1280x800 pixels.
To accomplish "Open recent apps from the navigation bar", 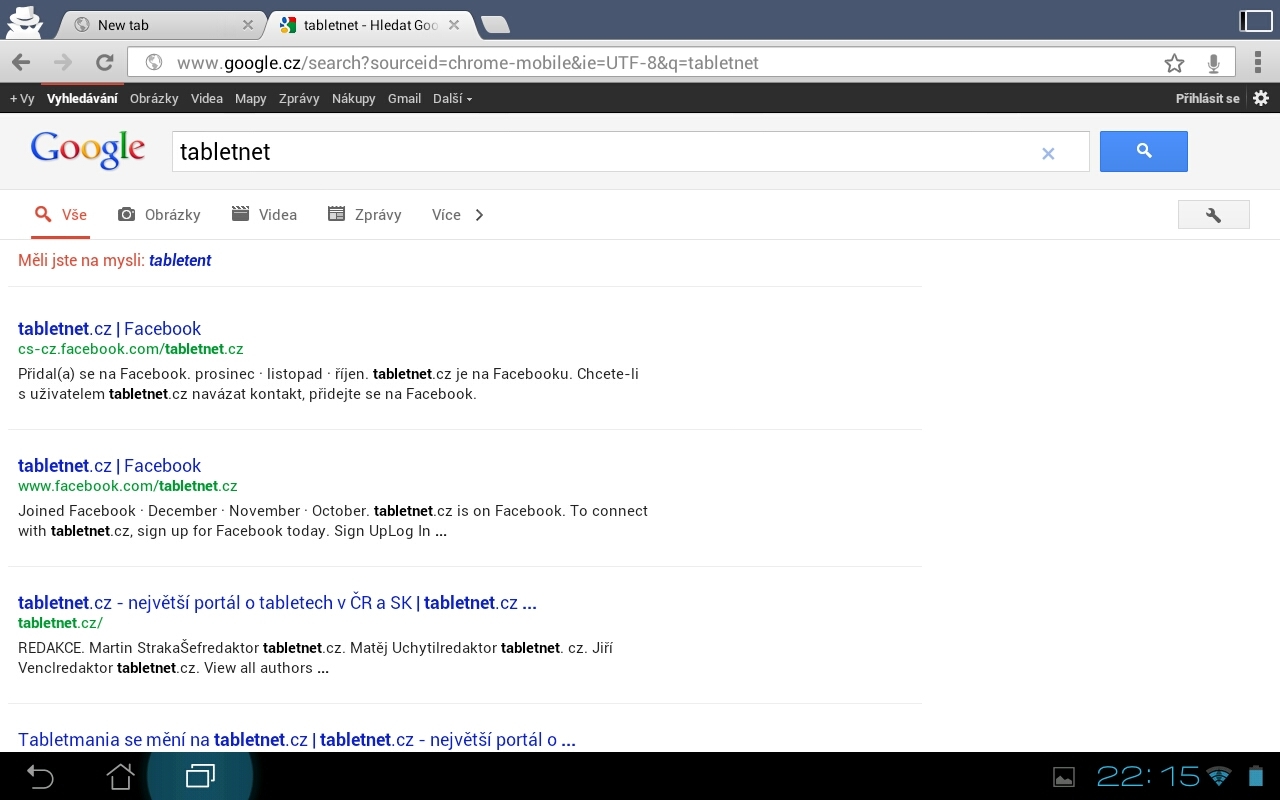I will point(199,776).
